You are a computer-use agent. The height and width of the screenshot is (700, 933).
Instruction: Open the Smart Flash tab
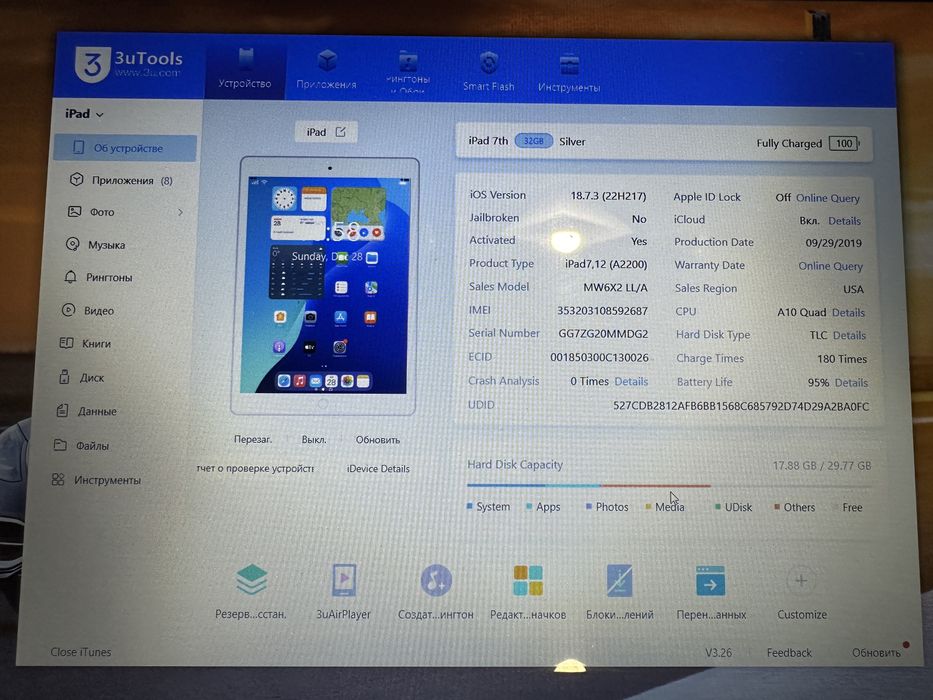pos(489,72)
